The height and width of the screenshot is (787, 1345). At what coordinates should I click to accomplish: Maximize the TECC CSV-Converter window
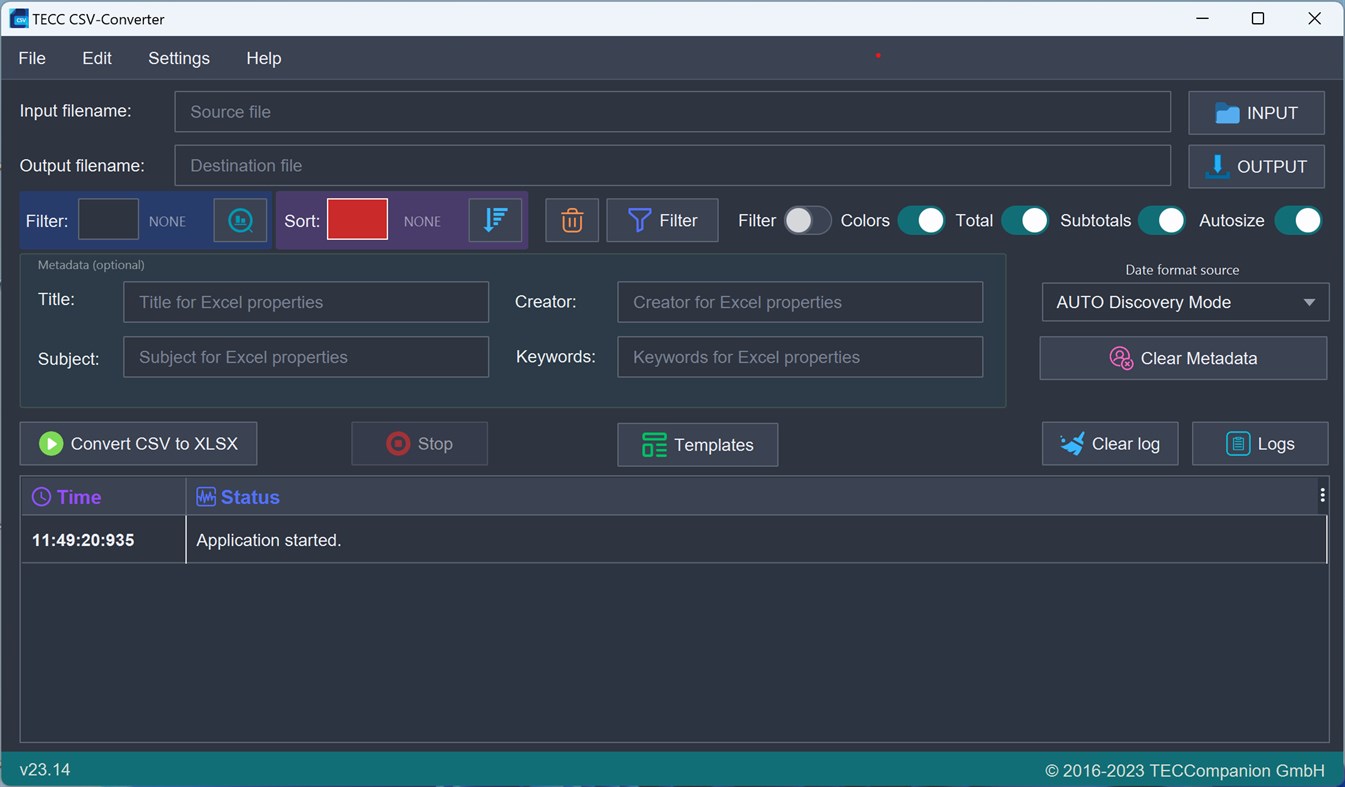1258,19
